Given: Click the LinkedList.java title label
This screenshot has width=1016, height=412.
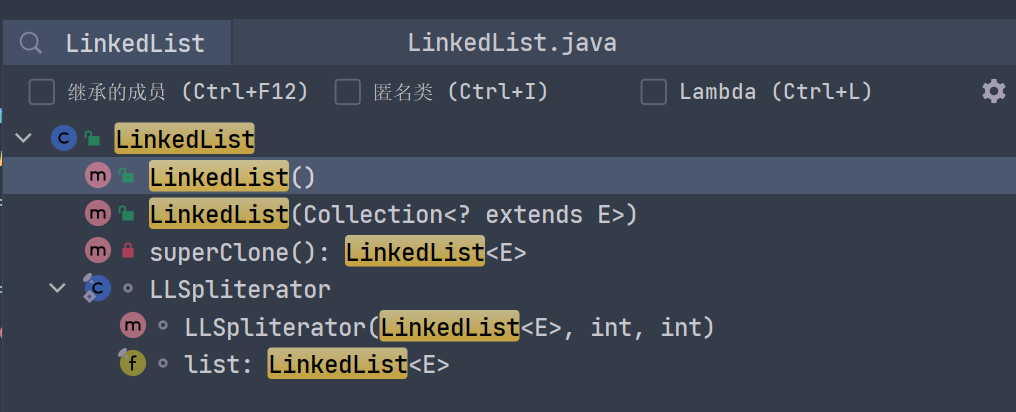Looking at the screenshot, I should [x=512, y=43].
